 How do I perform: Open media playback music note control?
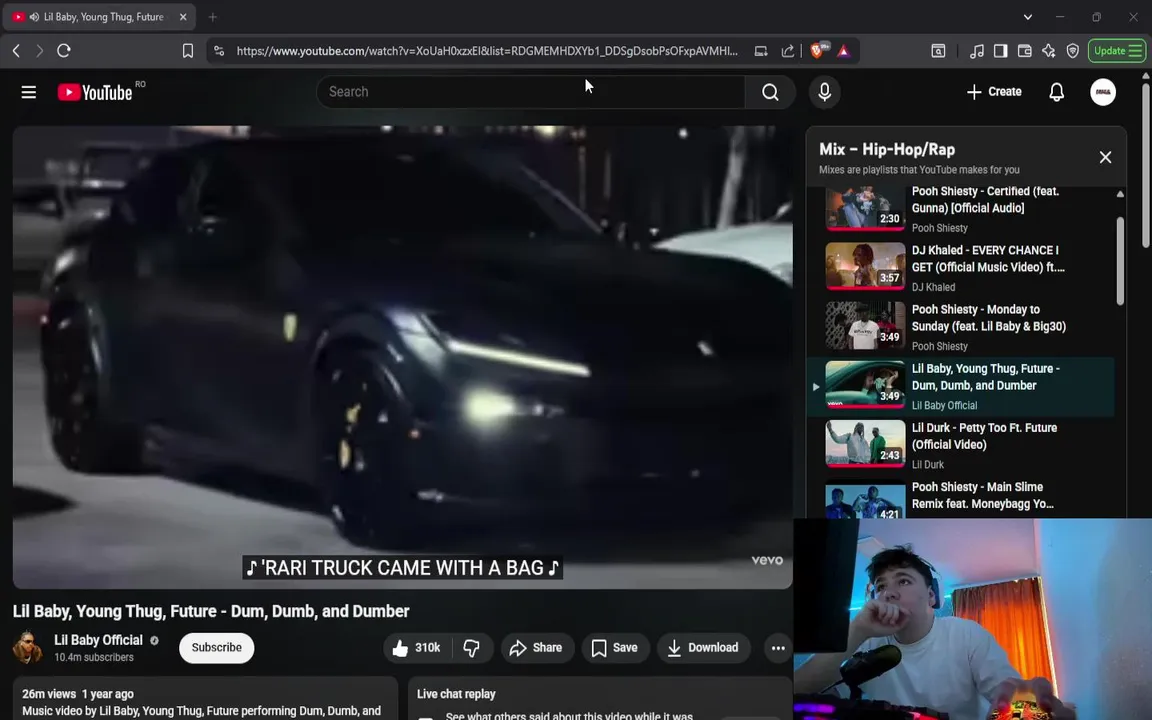(x=976, y=51)
